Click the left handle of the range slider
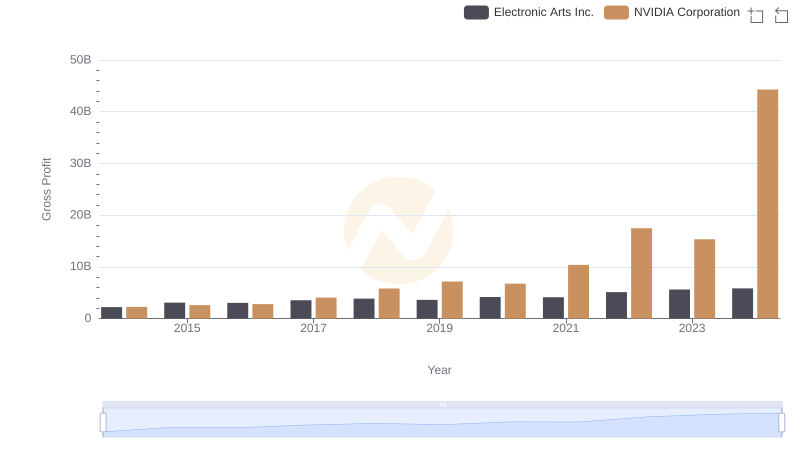Viewport: 800px width, 461px height. (x=103, y=423)
